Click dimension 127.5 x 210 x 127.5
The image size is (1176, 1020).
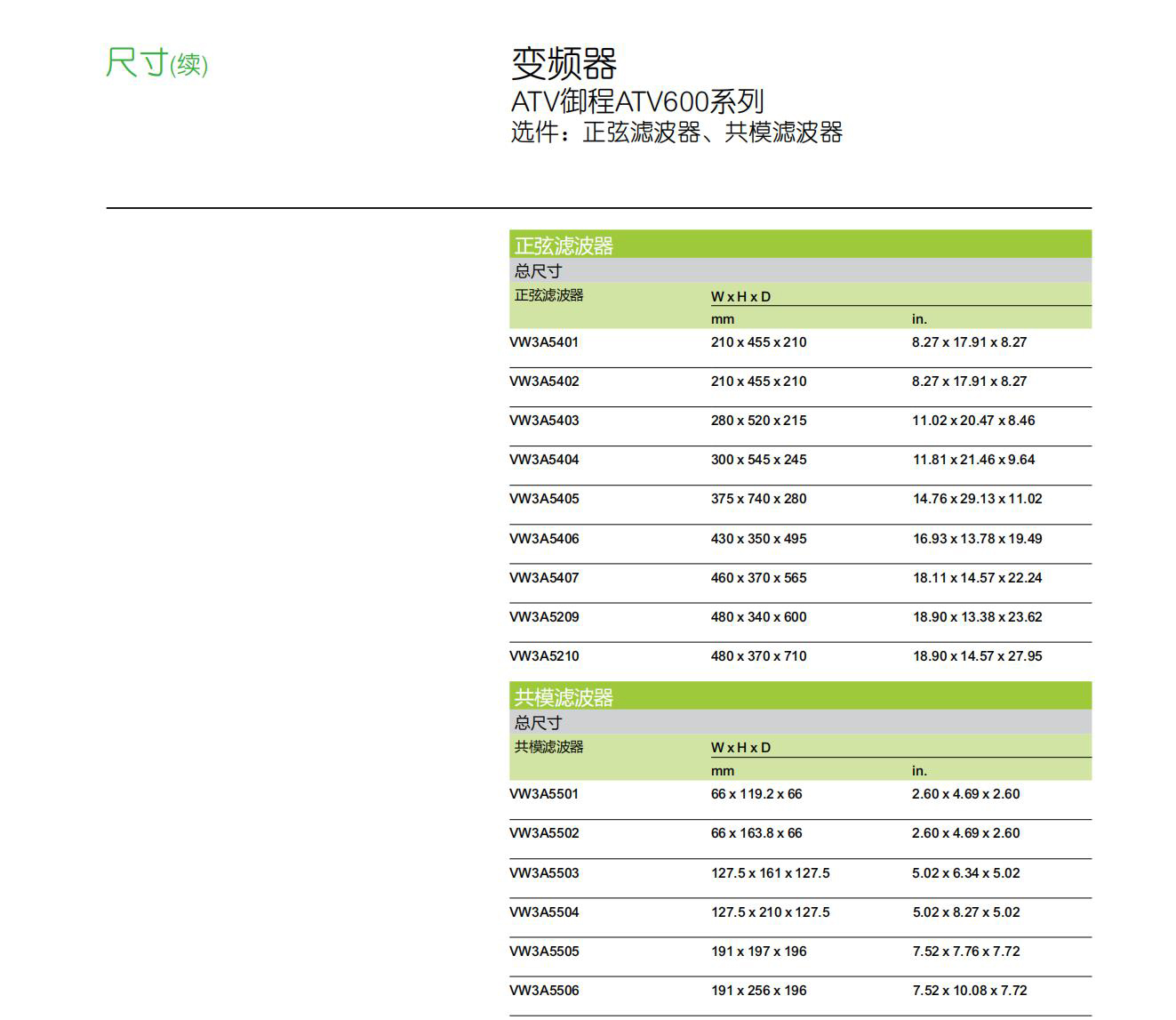(770, 912)
